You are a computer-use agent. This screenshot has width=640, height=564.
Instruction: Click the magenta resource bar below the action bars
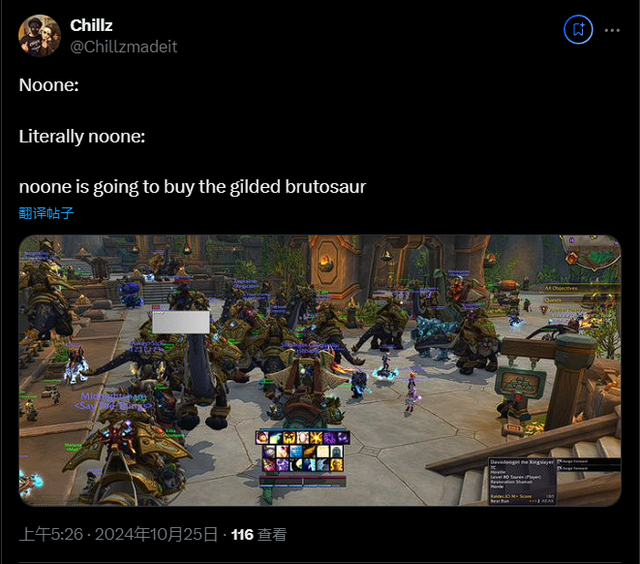coord(303,477)
